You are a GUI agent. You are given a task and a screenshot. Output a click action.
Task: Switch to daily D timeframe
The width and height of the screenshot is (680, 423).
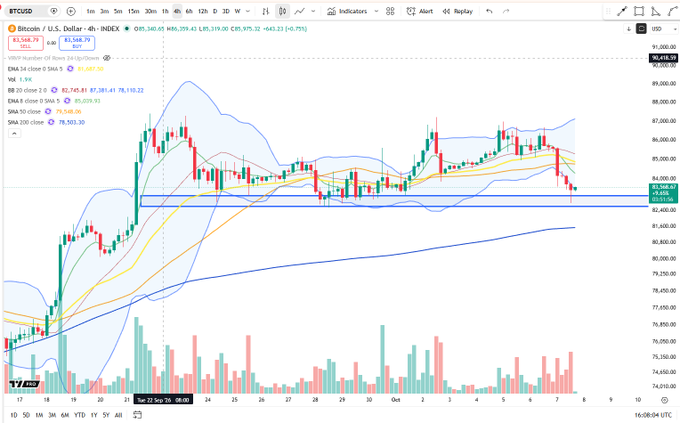pyautogui.click(x=215, y=11)
